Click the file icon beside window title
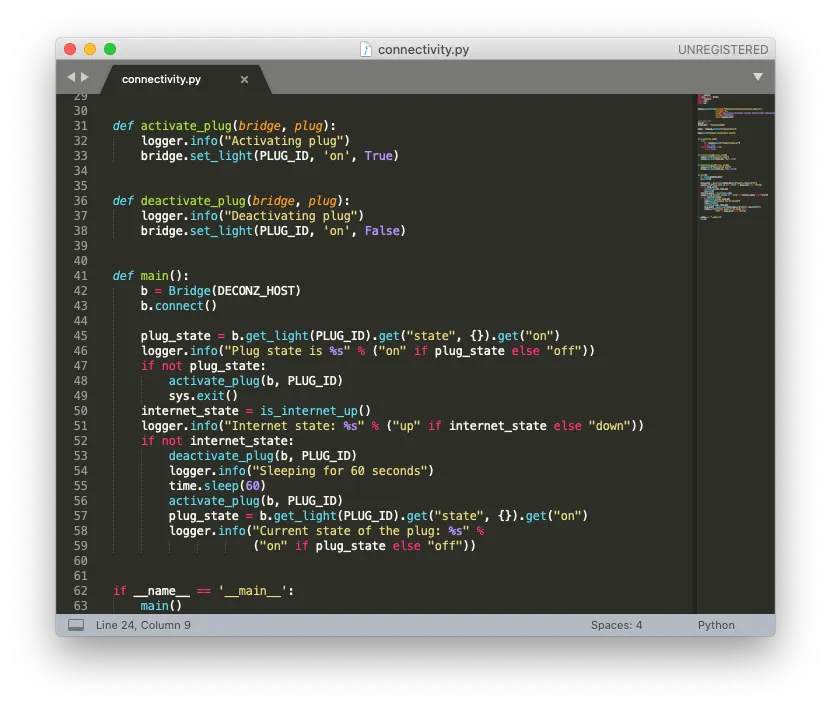The image size is (831, 710). (x=366, y=49)
